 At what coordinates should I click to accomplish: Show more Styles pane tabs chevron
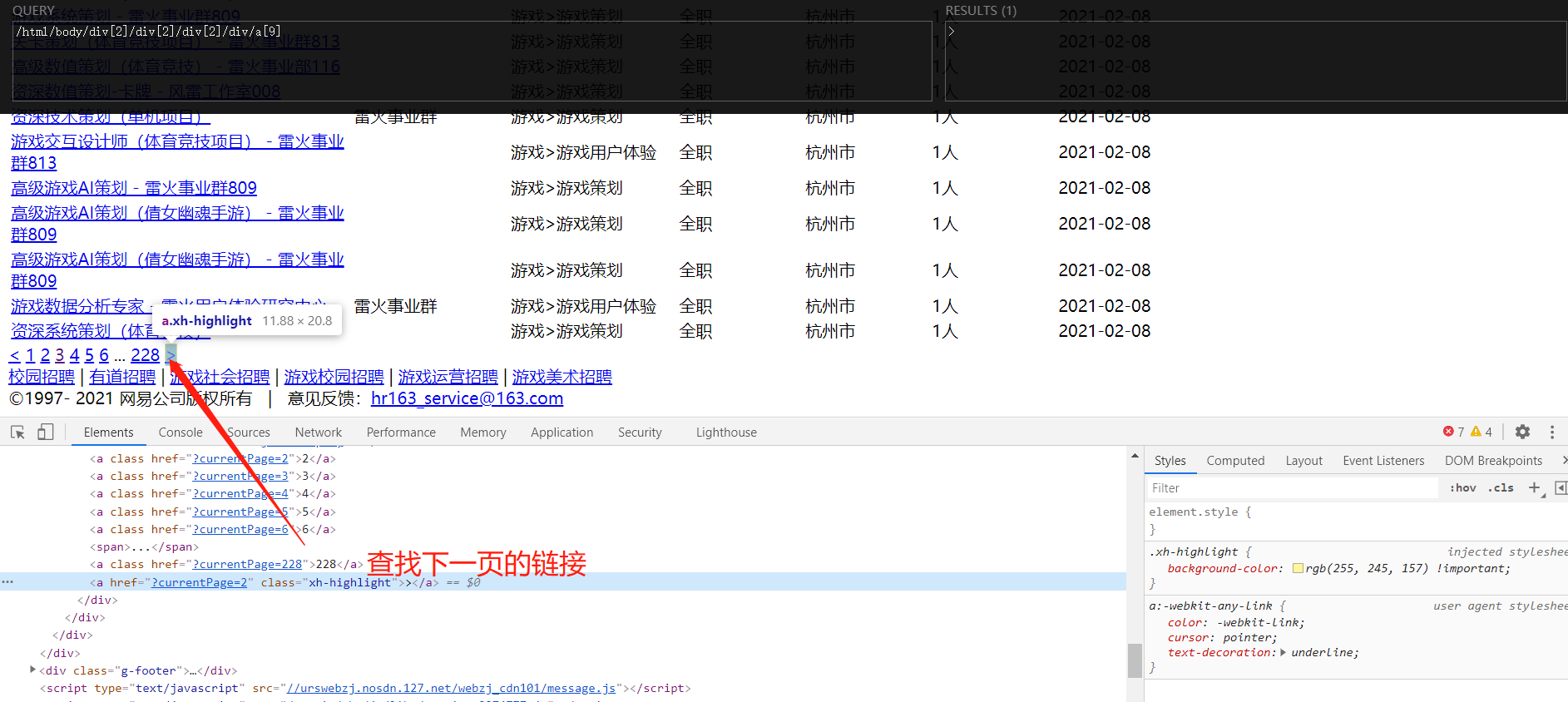coord(1563,460)
